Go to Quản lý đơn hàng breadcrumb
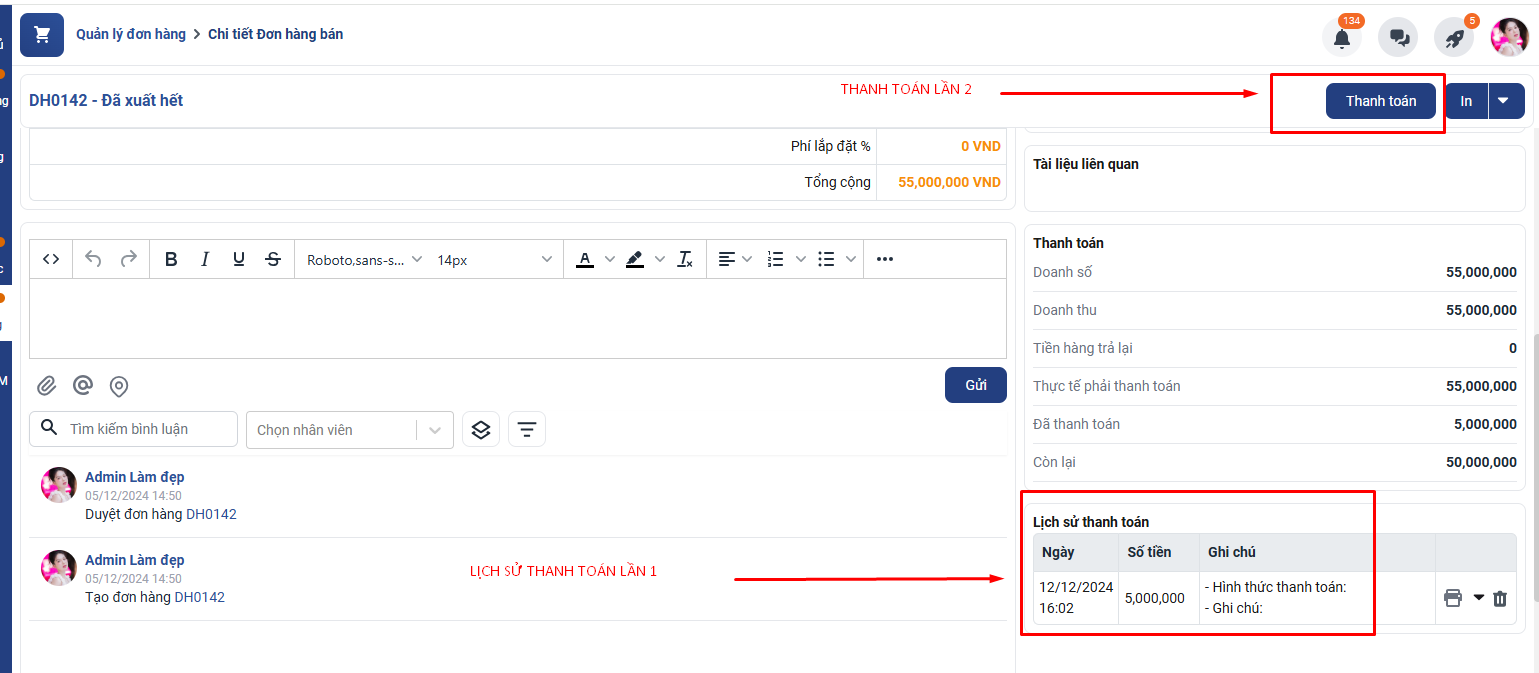 click(131, 34)
